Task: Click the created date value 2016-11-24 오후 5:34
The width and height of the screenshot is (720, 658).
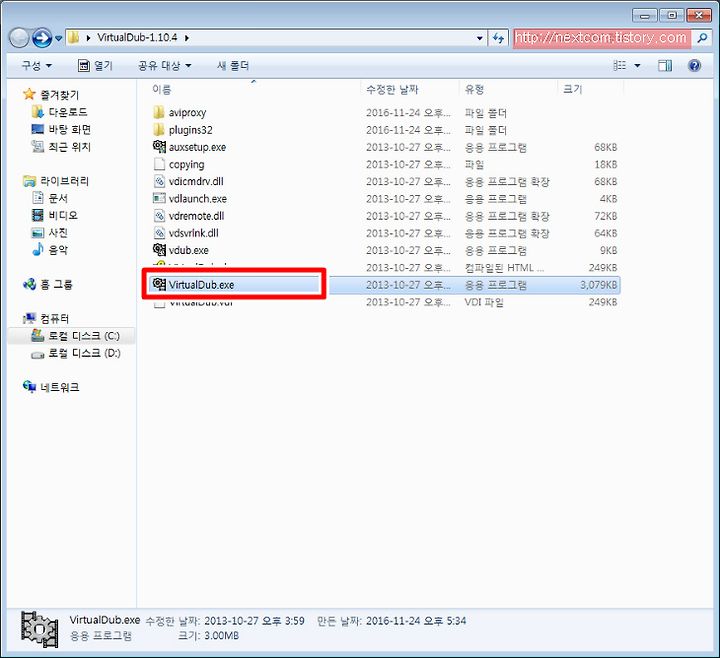Action: coord(416,621)
